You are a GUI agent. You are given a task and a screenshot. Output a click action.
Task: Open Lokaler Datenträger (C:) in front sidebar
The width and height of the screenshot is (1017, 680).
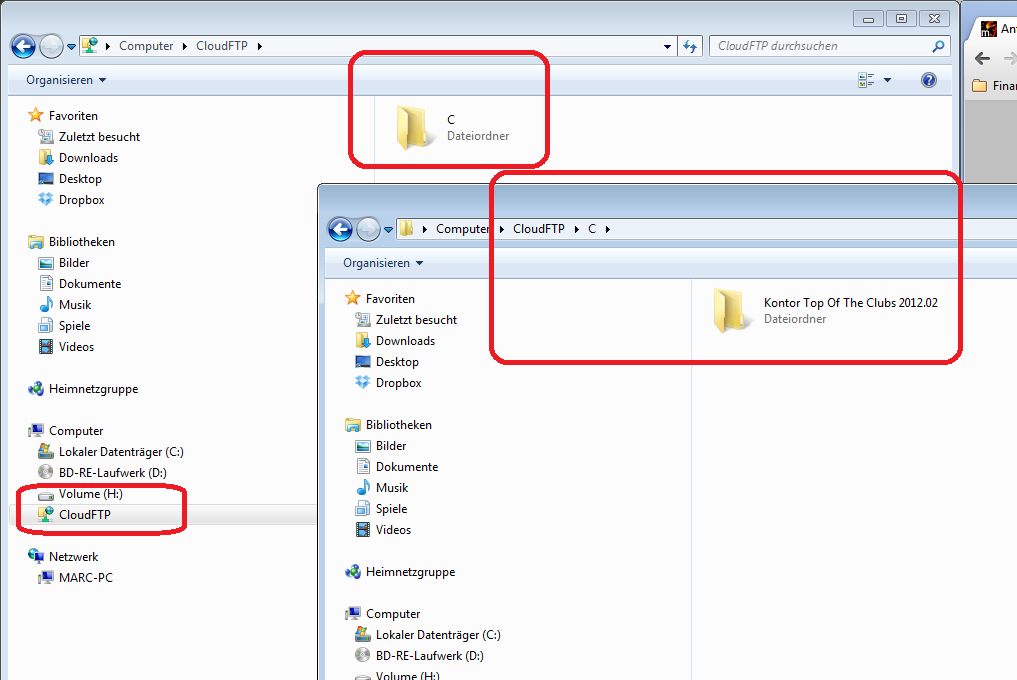[x=428, y=635]
